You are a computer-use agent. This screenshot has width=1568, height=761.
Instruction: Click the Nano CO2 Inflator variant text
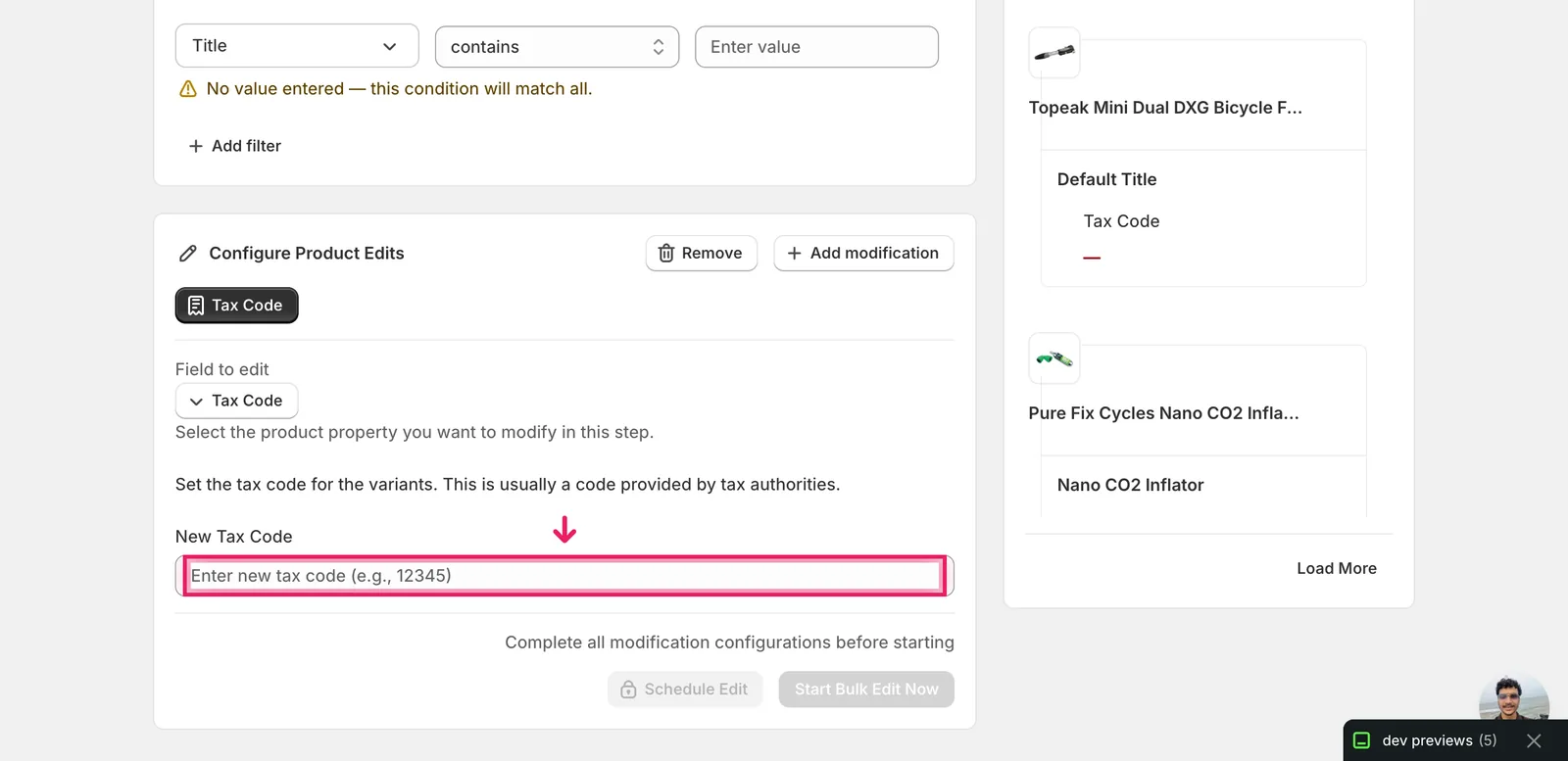1130,485
